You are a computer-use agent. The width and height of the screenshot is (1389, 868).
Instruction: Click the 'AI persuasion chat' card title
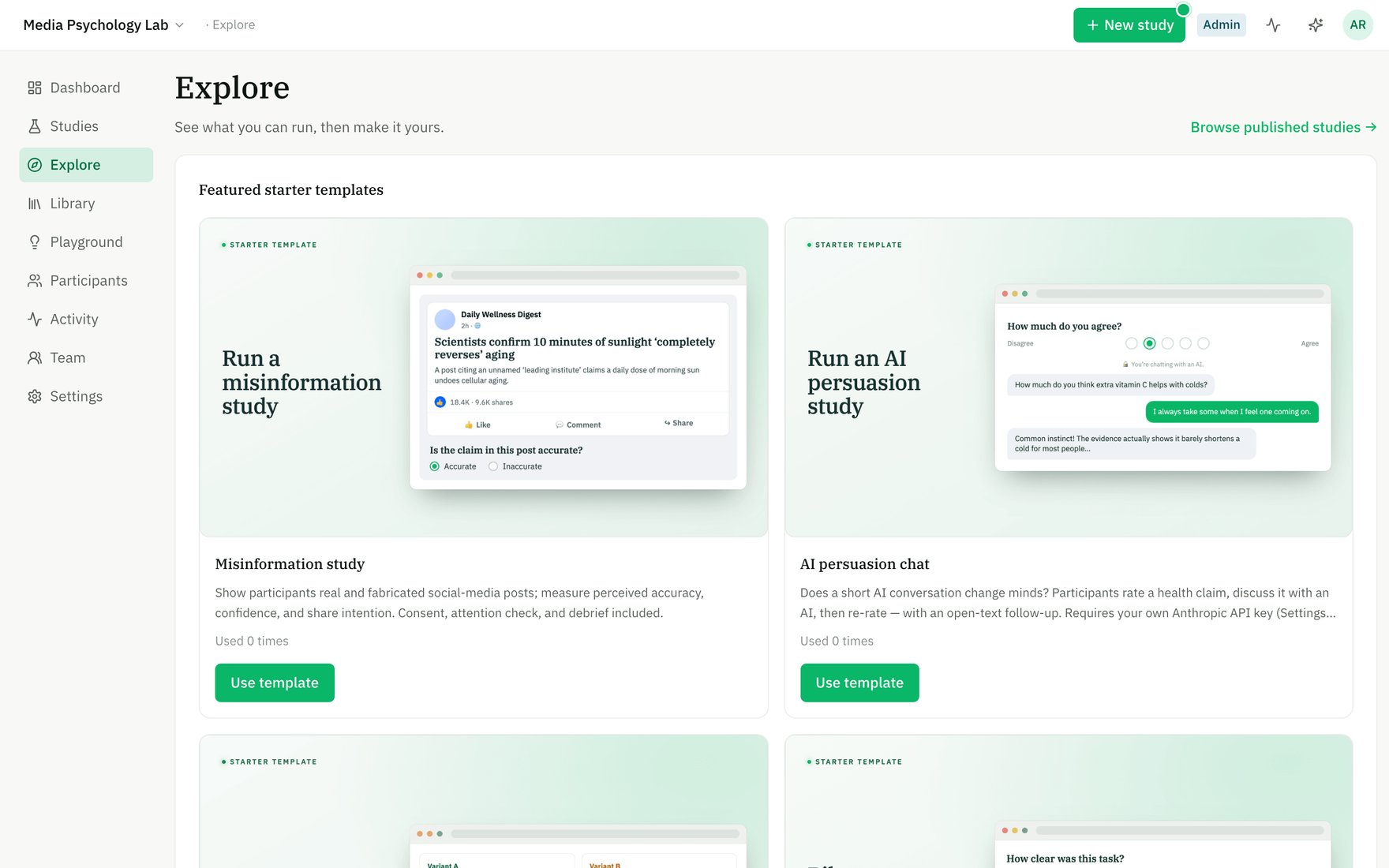(864, 564)
